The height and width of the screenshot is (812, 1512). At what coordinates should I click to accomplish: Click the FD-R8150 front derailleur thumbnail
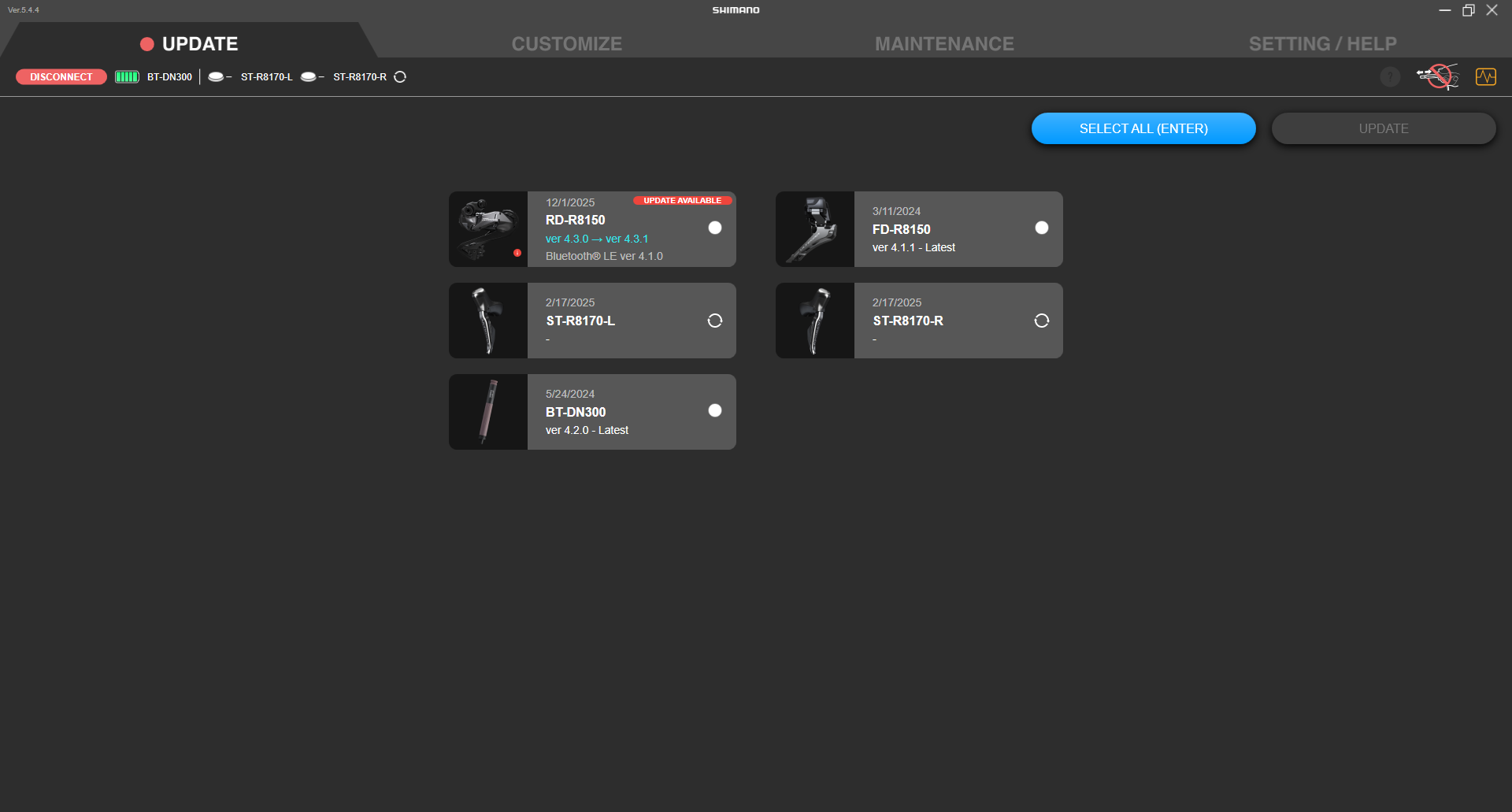point(815,229)
